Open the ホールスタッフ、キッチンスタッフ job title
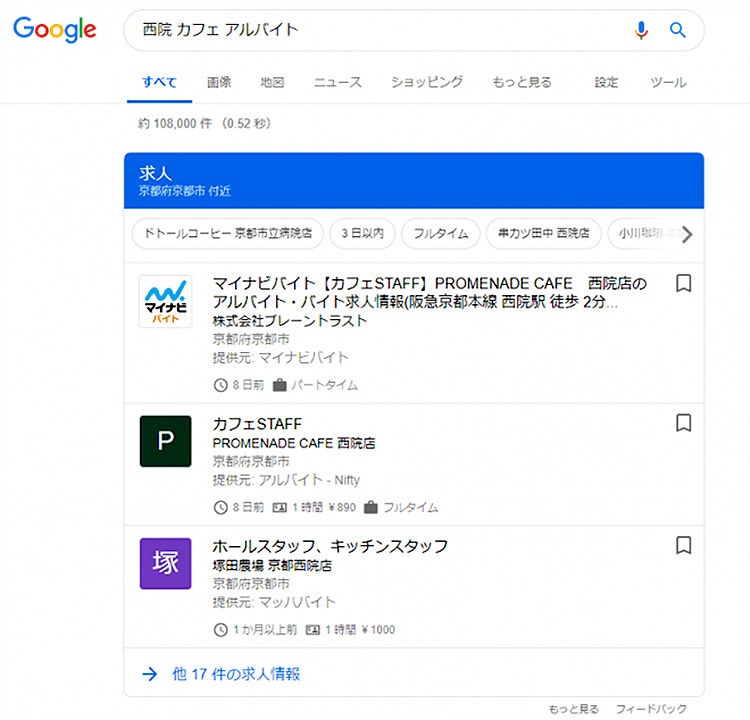The image size is (750, 720). (x=330, y=546)
